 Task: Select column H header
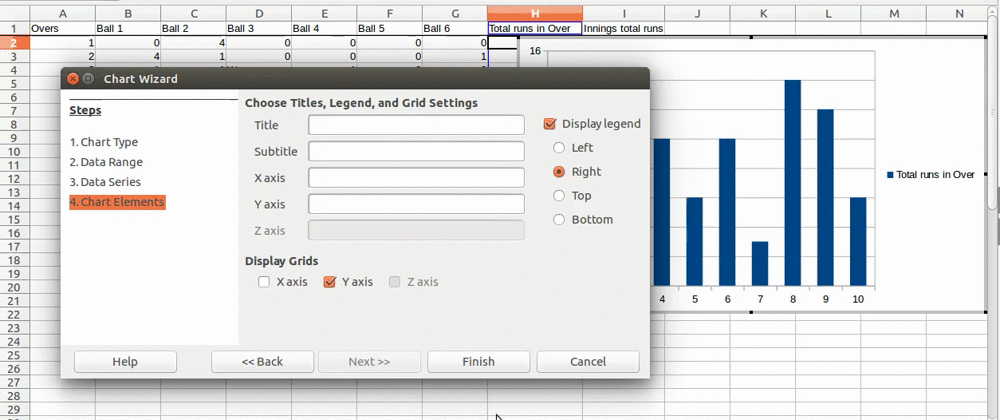coord(536,13)
